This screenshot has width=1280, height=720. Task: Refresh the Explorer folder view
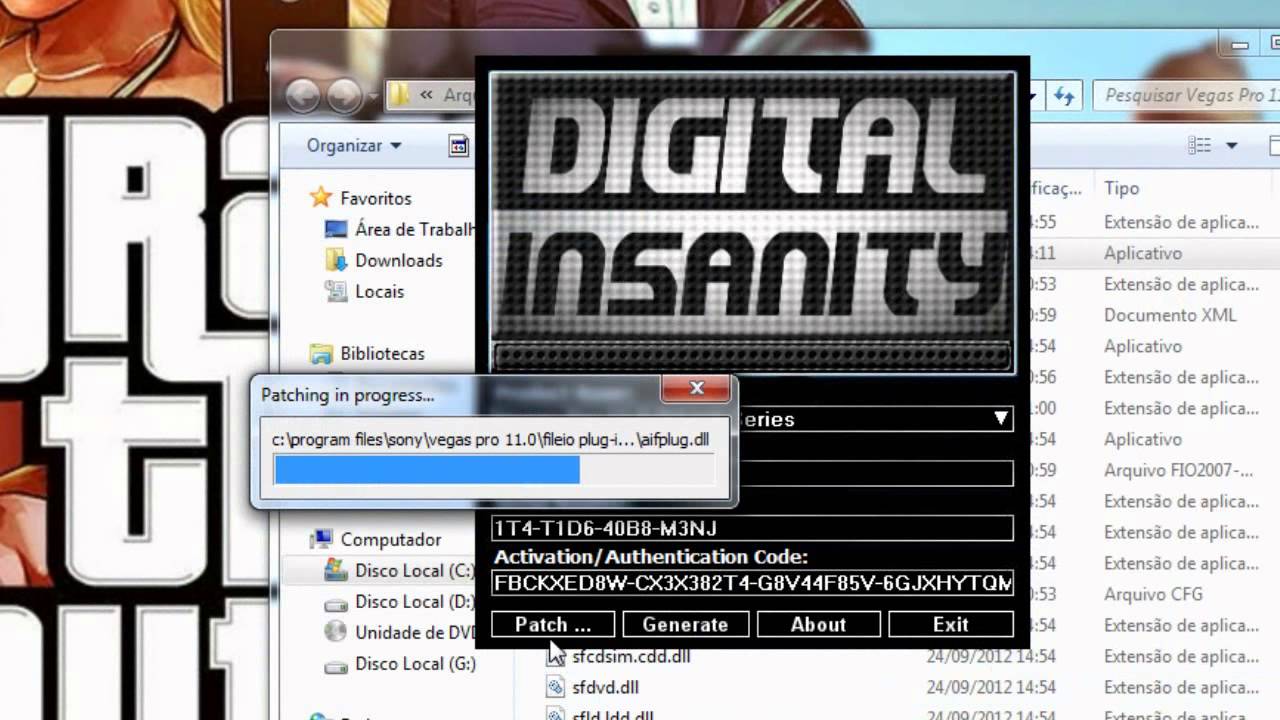click(x=1065, y=96)
